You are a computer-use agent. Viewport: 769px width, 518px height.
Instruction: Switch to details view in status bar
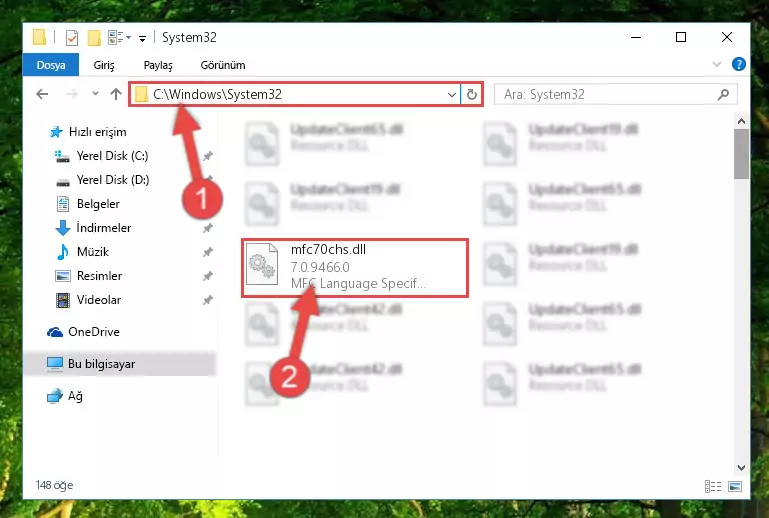pos(713,486)
